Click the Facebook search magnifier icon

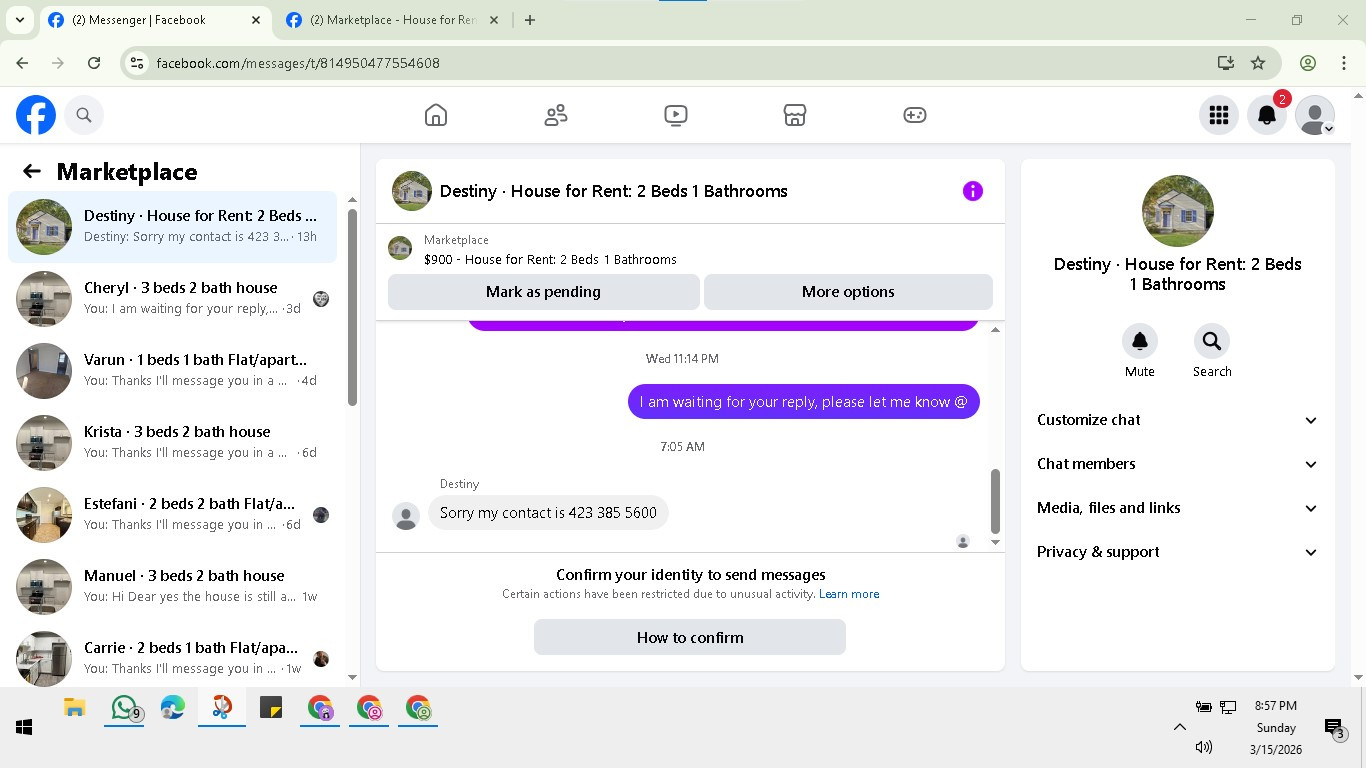84,115
